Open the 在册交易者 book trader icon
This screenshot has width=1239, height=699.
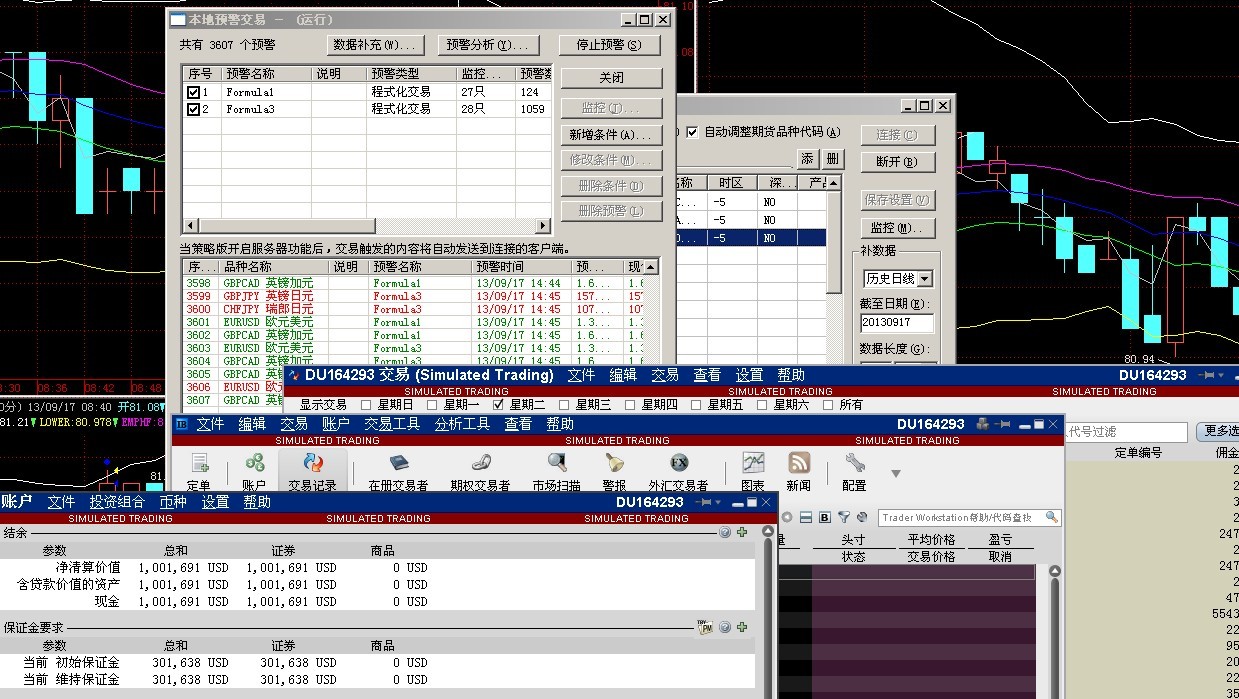coord(398,464)
